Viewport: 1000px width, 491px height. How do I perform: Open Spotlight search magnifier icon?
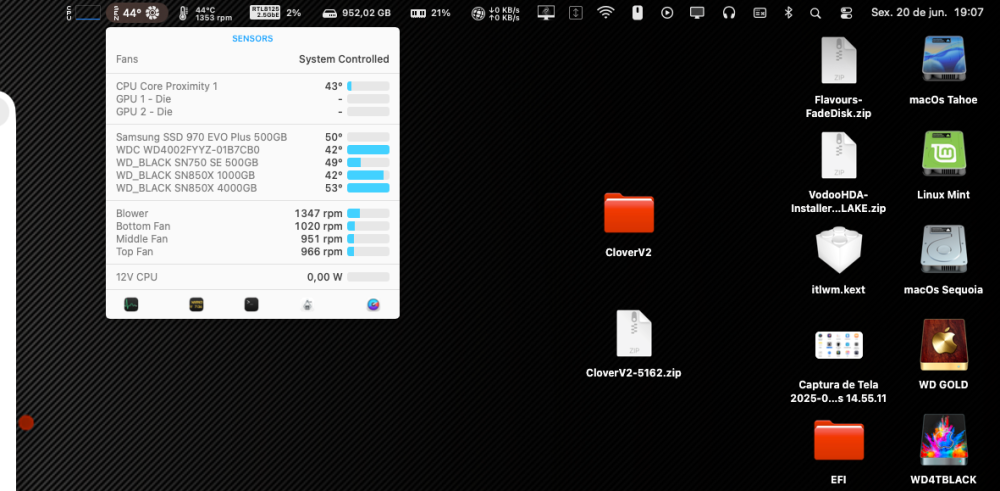click(x=815, y=13)
